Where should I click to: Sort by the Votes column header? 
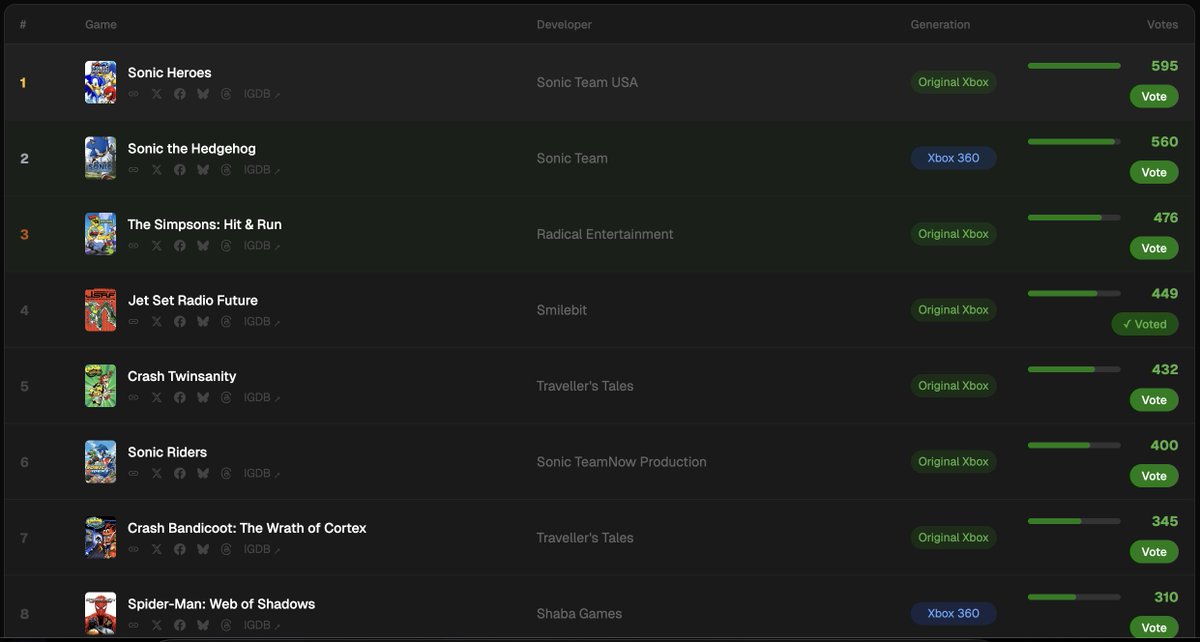(1162, 24)
